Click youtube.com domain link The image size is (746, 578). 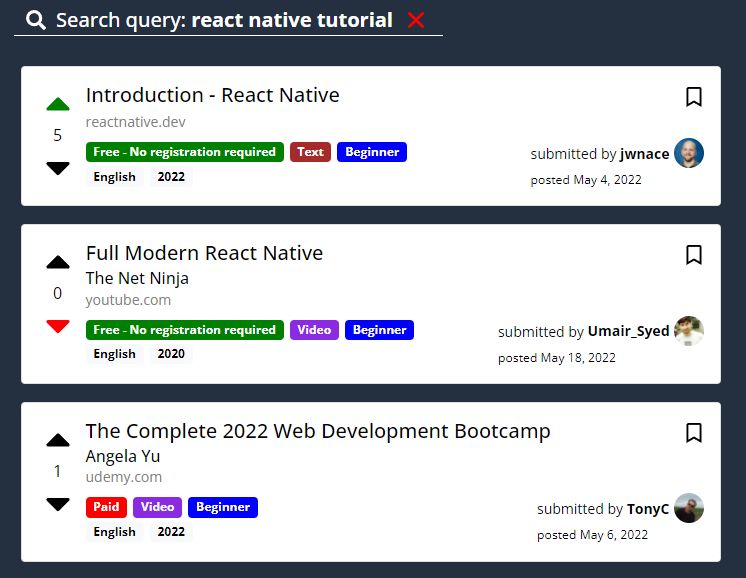tap(128, 300)
